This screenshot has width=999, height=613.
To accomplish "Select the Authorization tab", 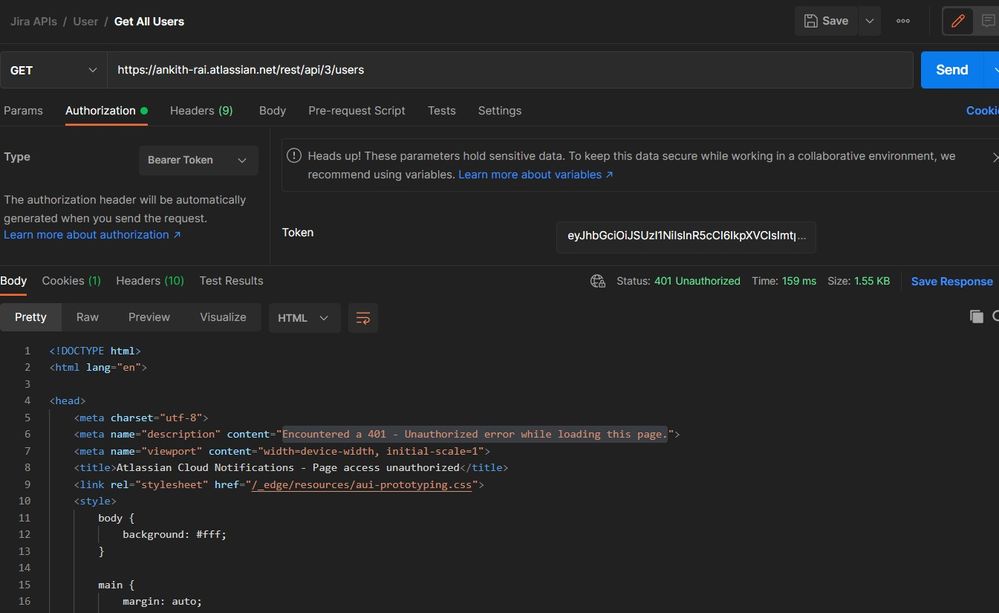I will click(106, 111).
